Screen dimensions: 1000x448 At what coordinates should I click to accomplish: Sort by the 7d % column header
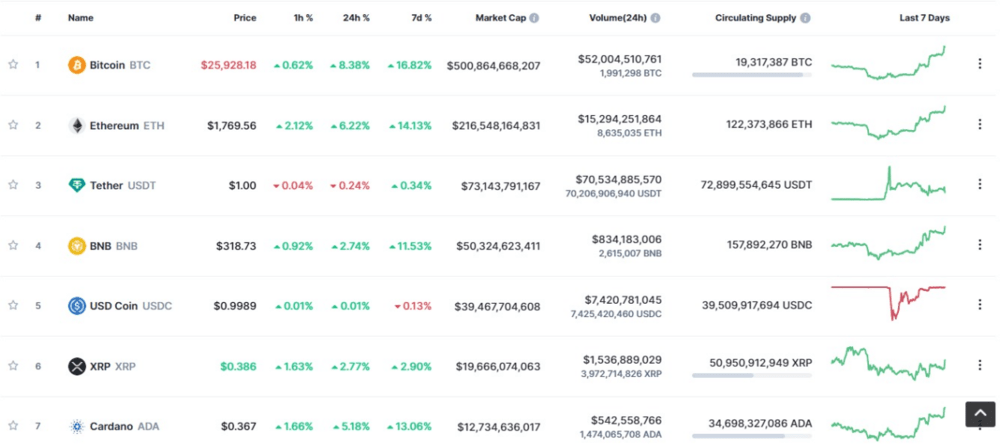pos(420,18)
